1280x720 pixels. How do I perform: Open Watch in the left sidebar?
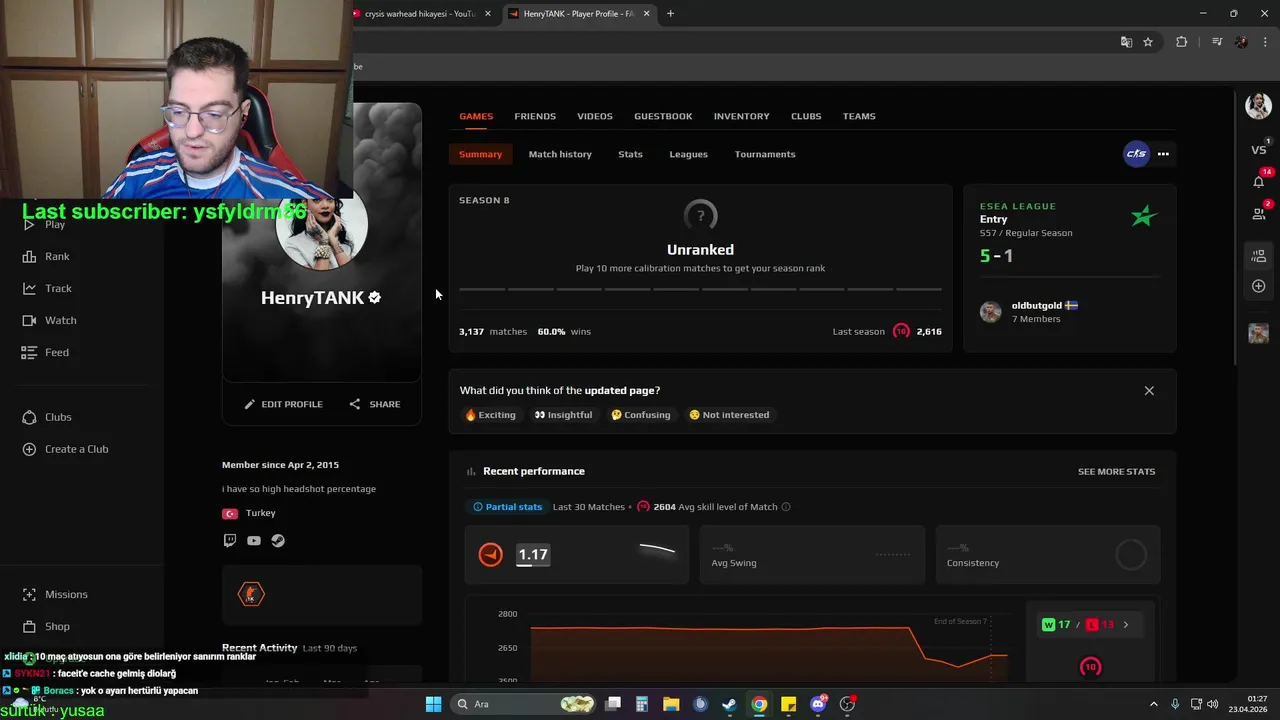(x=49, y=320)
